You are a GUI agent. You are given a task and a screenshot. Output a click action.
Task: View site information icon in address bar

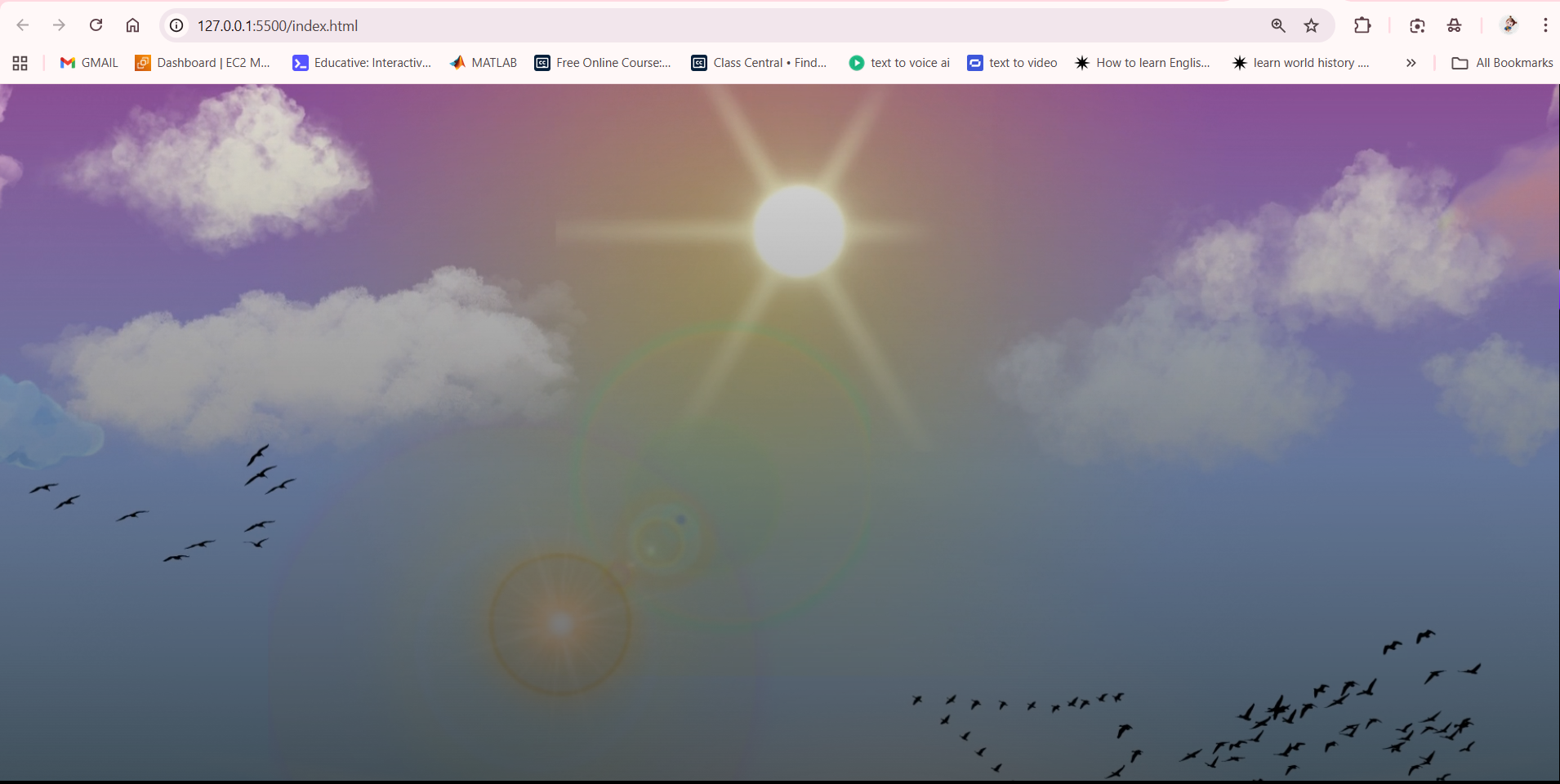[x=176, y=25]
